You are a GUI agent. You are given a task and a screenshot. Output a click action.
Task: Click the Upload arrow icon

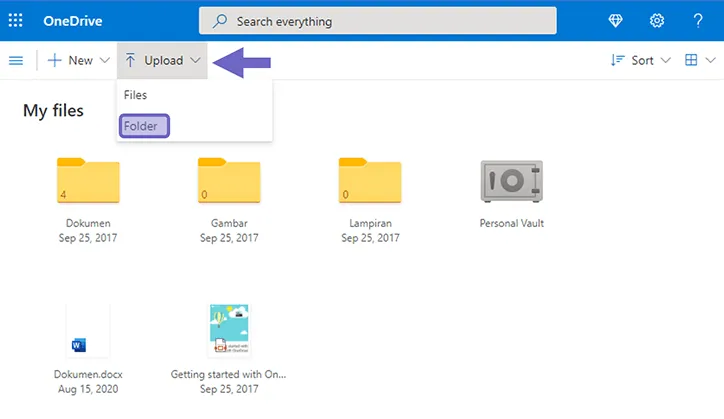point(130,61)
